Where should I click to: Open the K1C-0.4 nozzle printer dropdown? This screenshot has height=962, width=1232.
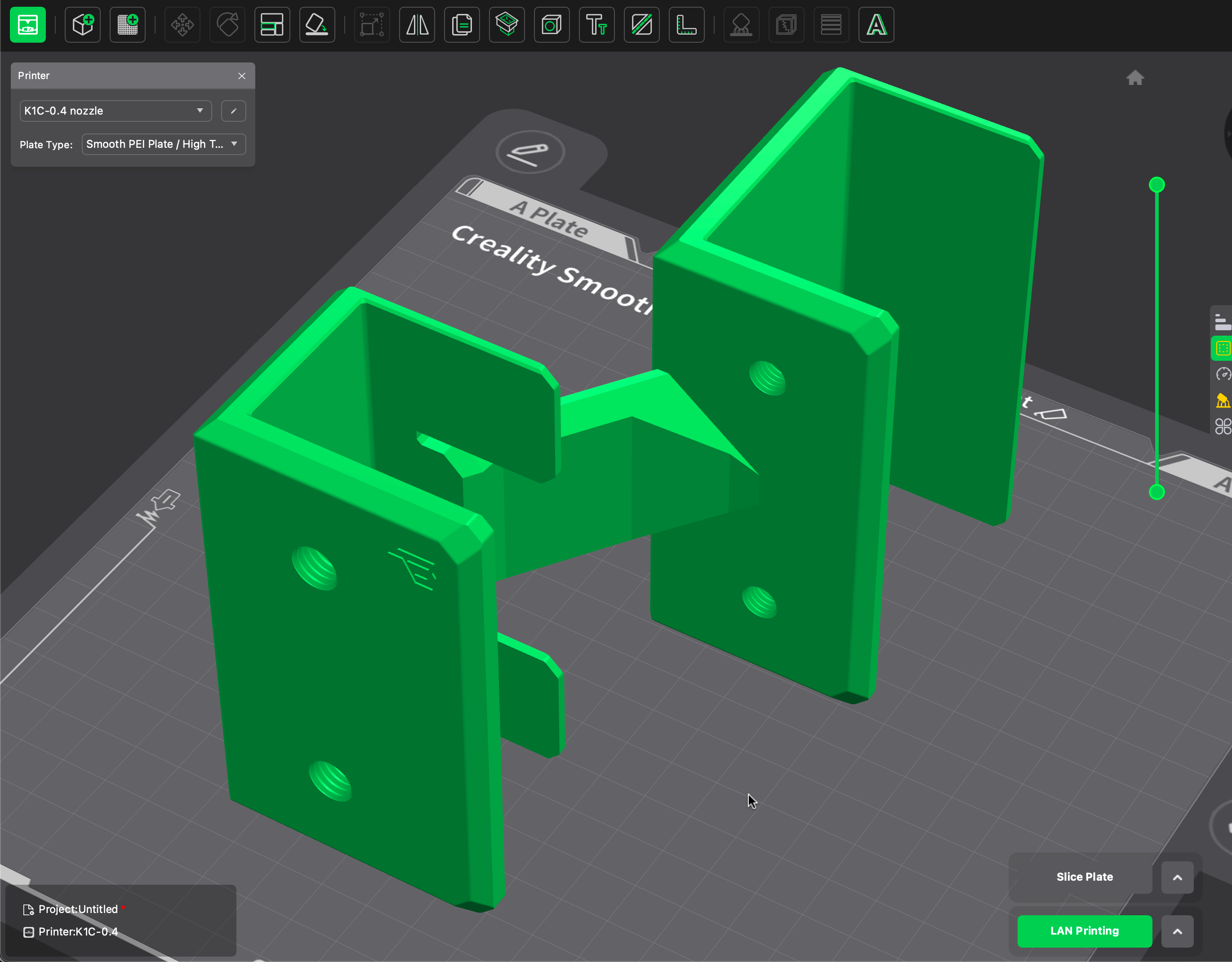pyautogui.click(x=115, y=111)
